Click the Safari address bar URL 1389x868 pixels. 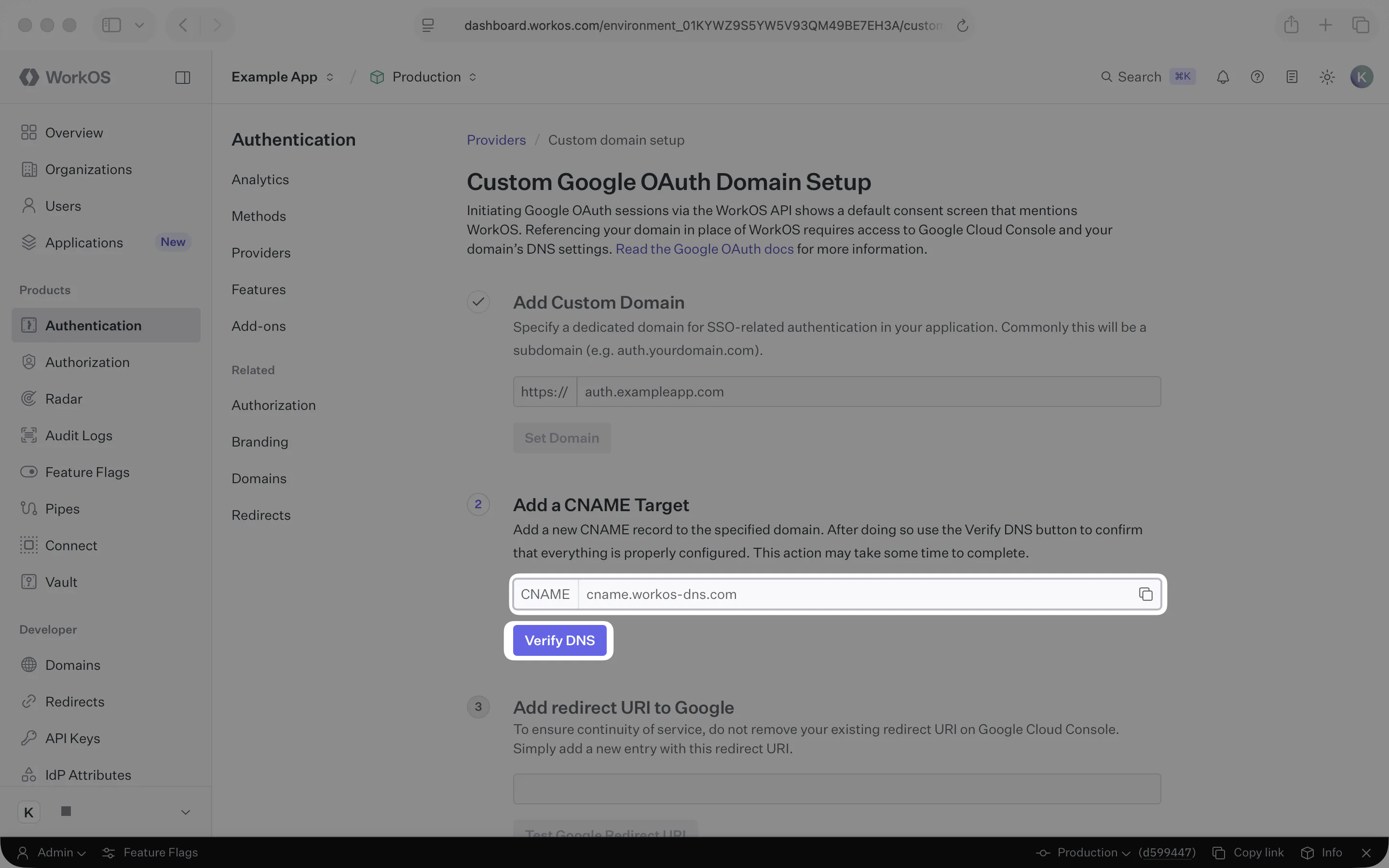click(x=703, y=25)
